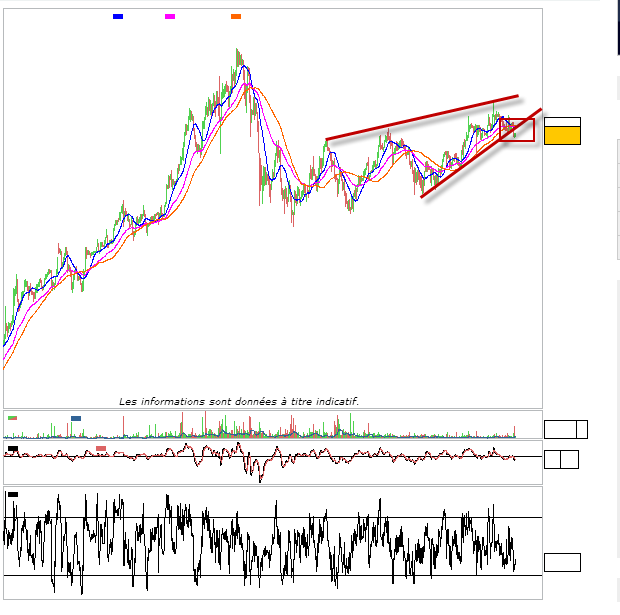Select the upper red resistance trendline
Viewport: 620px width, 615px height.
(x=420, y=118)
